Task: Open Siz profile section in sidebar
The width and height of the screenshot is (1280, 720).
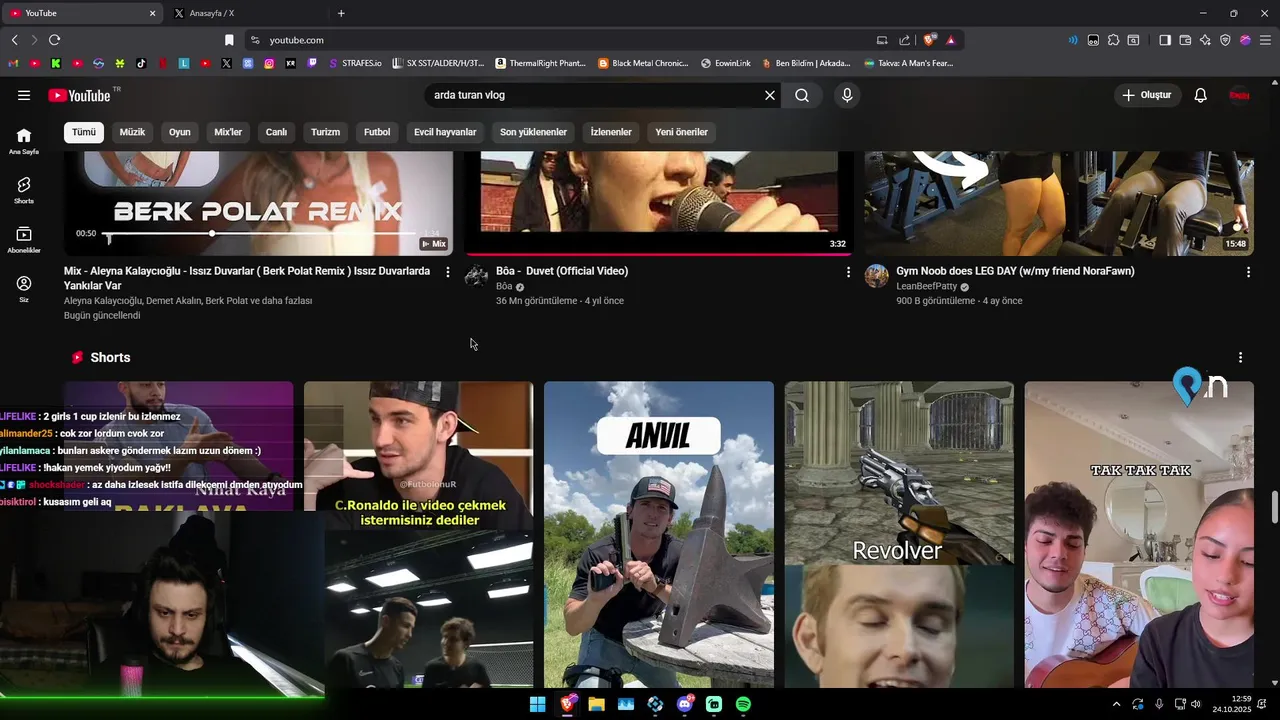Action: pos(24,289)
